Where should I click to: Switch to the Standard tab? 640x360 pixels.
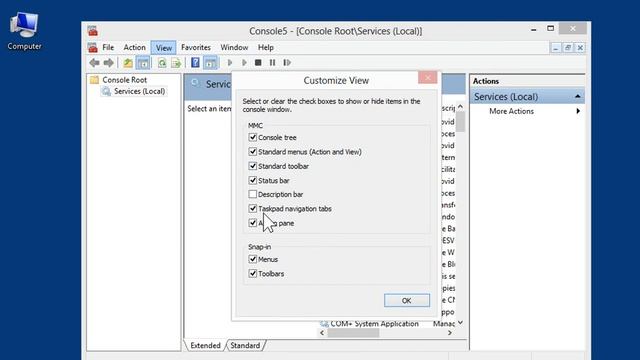(245, 345)
